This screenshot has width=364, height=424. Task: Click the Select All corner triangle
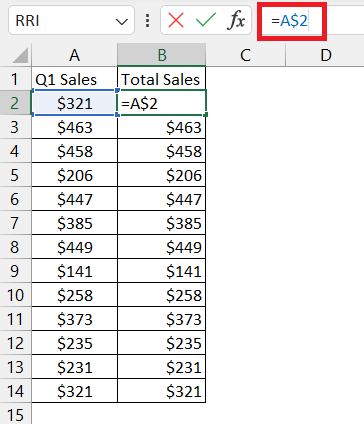pyautogui.click(x=20, y=55)
